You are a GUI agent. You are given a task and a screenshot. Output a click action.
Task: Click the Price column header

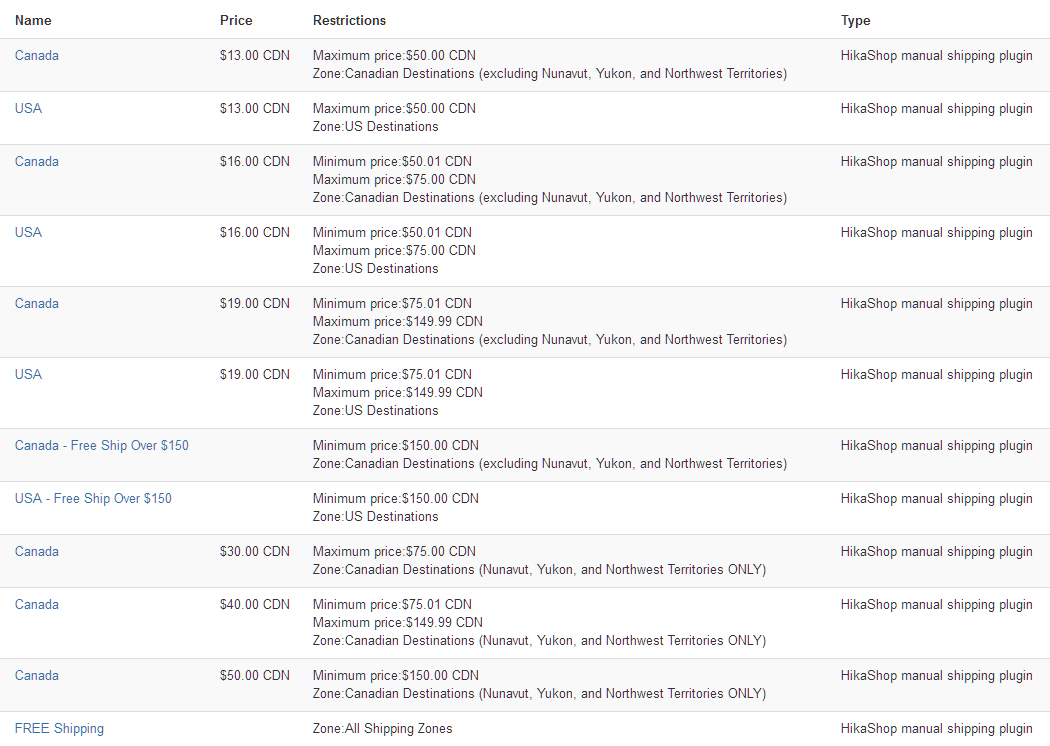click(236, 21)
